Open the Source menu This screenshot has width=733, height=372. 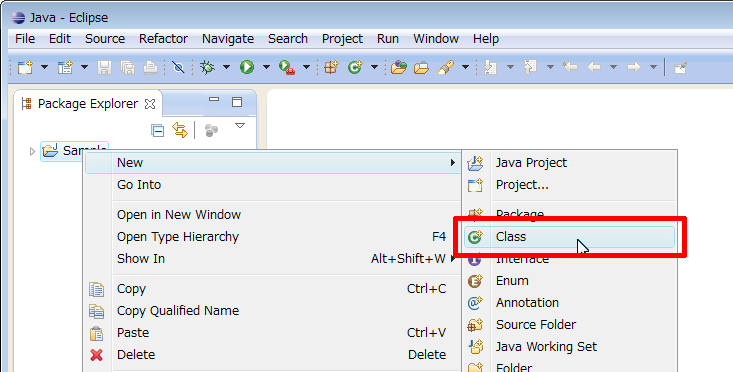(x=105, y=39)
